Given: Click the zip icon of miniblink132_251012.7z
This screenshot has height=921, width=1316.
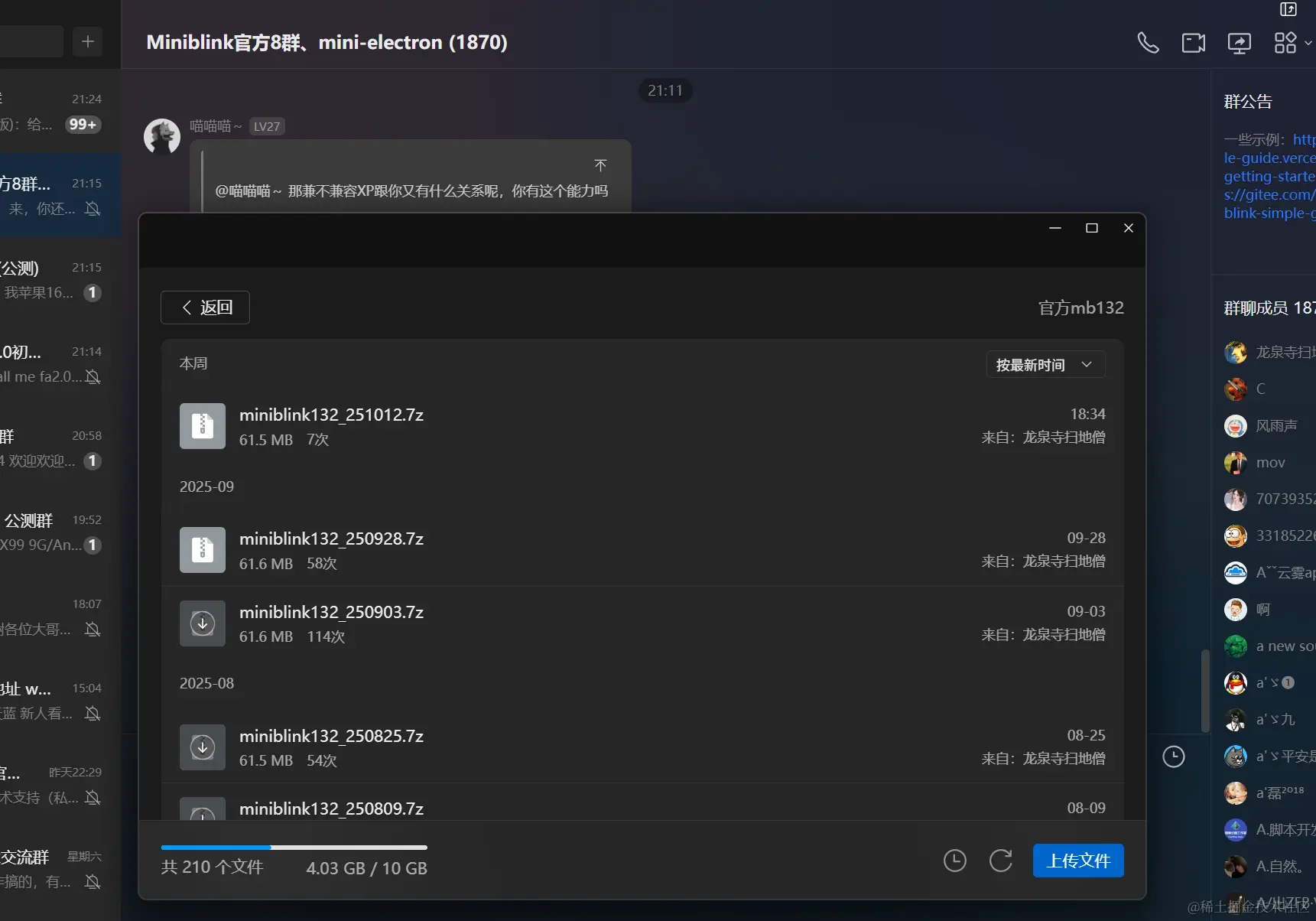Looking at the screenshot, I should [203, 426].
